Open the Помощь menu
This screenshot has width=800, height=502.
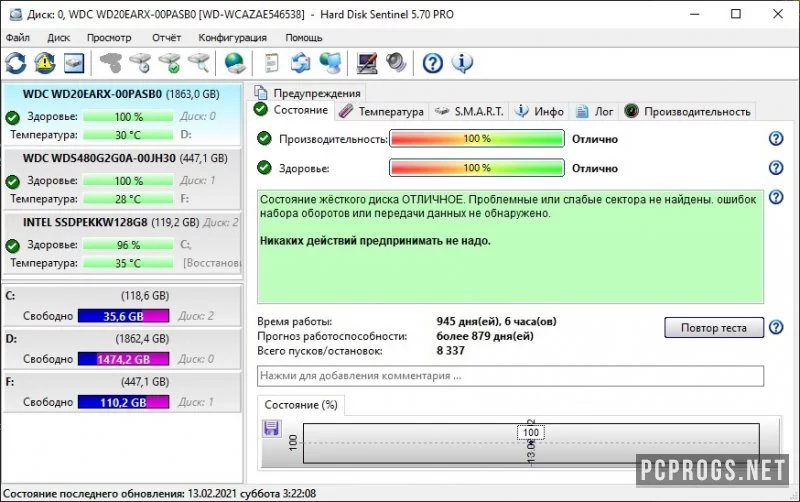coord(304,38)
